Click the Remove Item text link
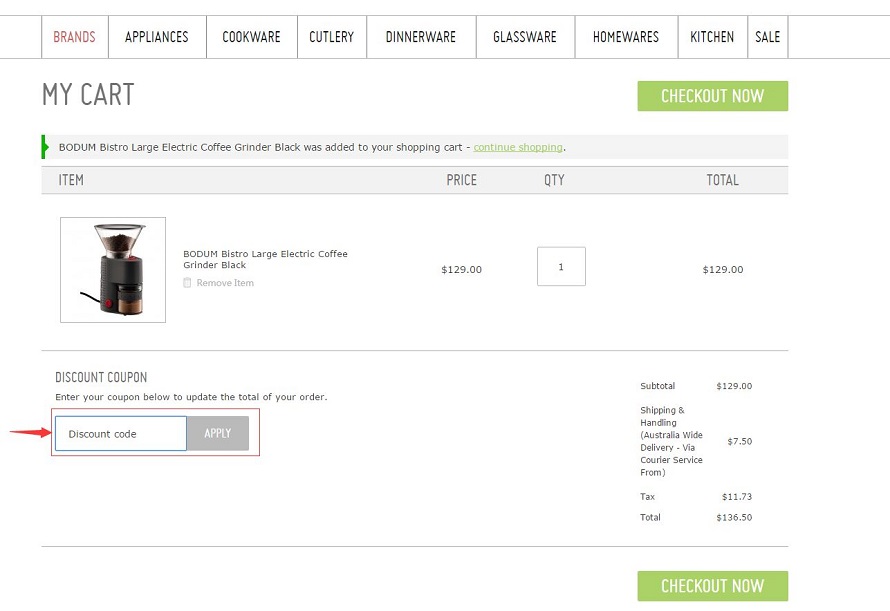Viewport: 890px width, 611px height. tap(224, 283)
